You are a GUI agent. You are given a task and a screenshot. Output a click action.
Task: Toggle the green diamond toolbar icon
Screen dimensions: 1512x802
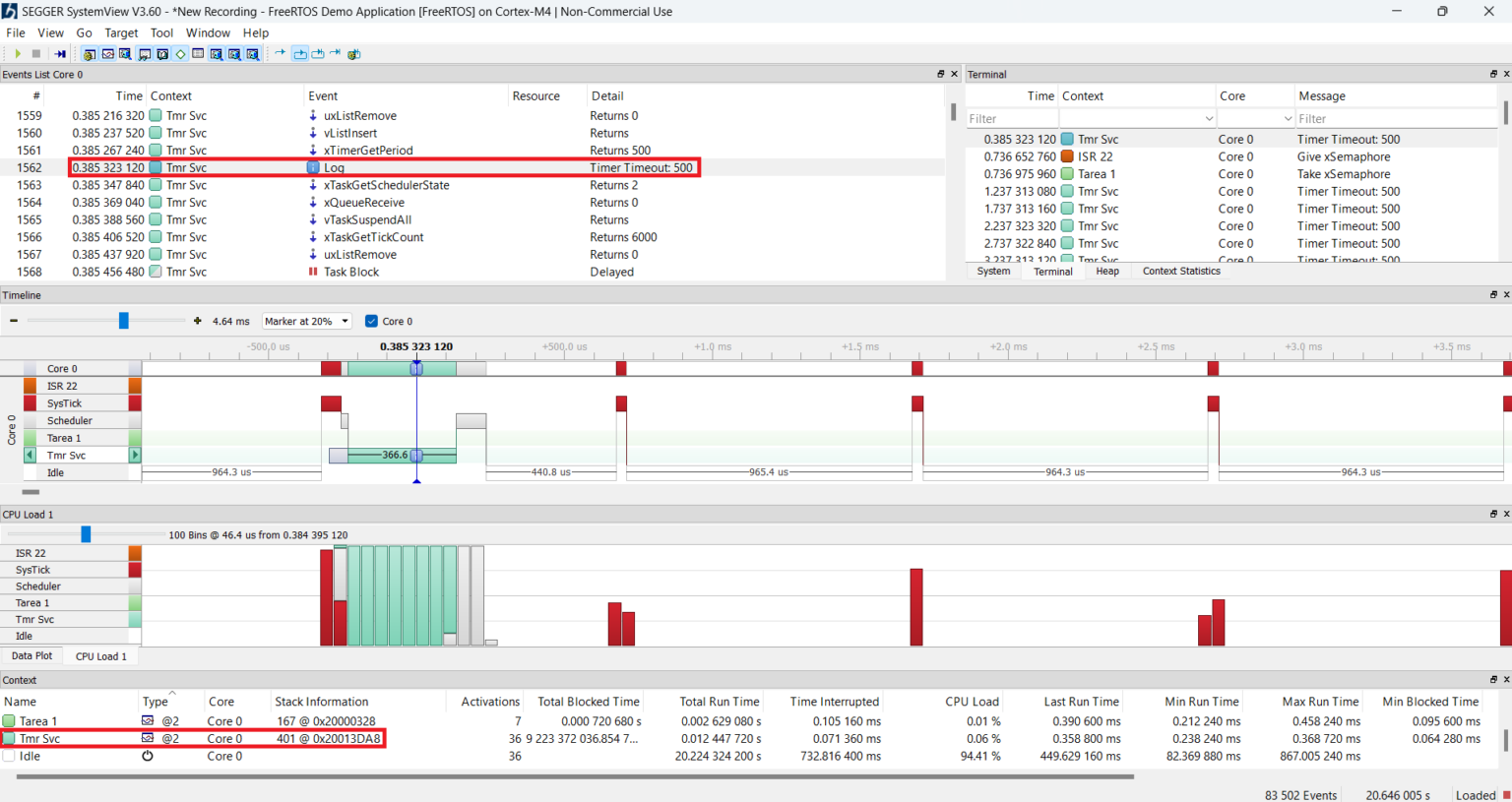click(181, 54)
